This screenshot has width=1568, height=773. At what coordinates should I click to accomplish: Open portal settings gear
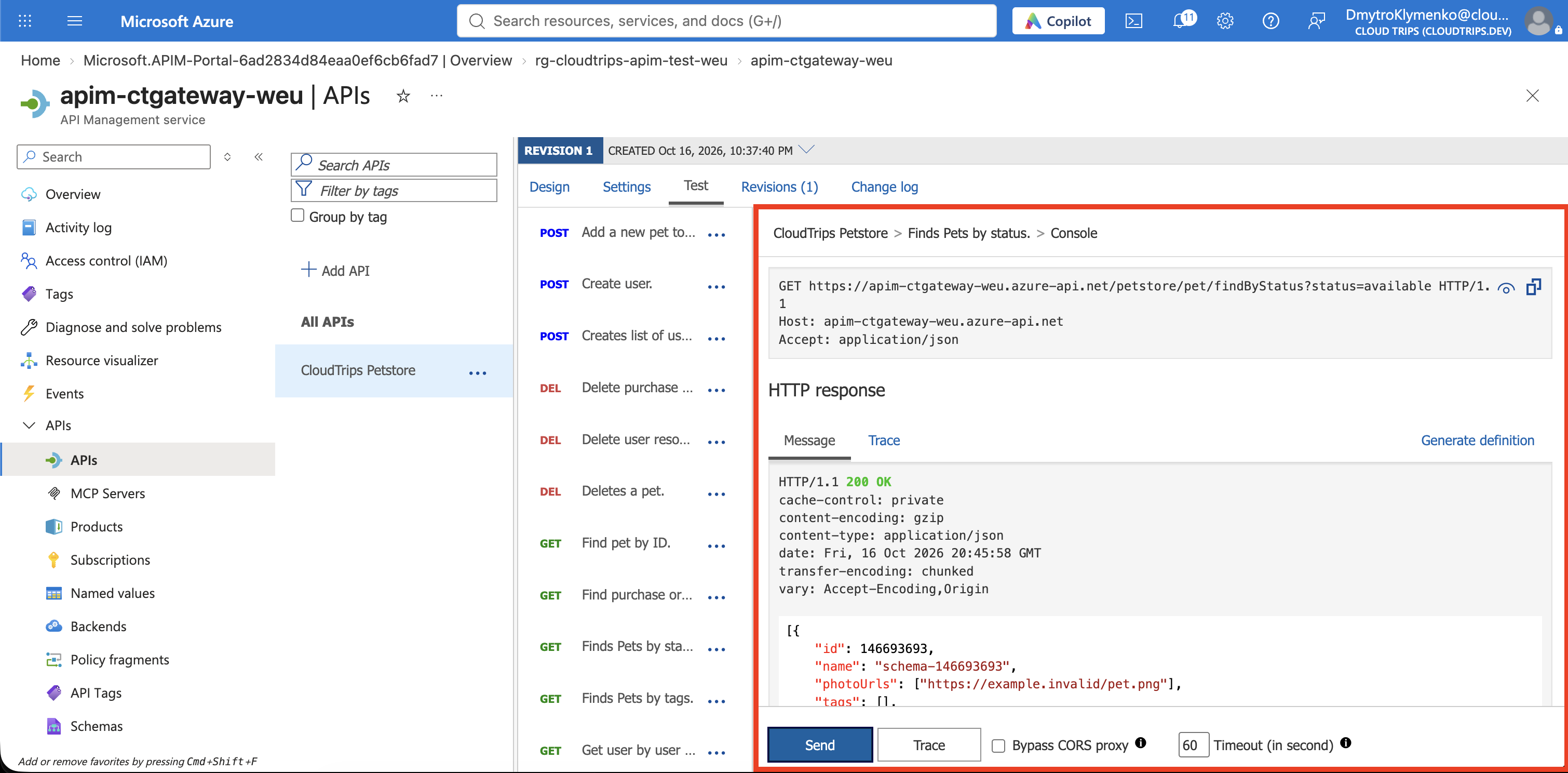1225,21
